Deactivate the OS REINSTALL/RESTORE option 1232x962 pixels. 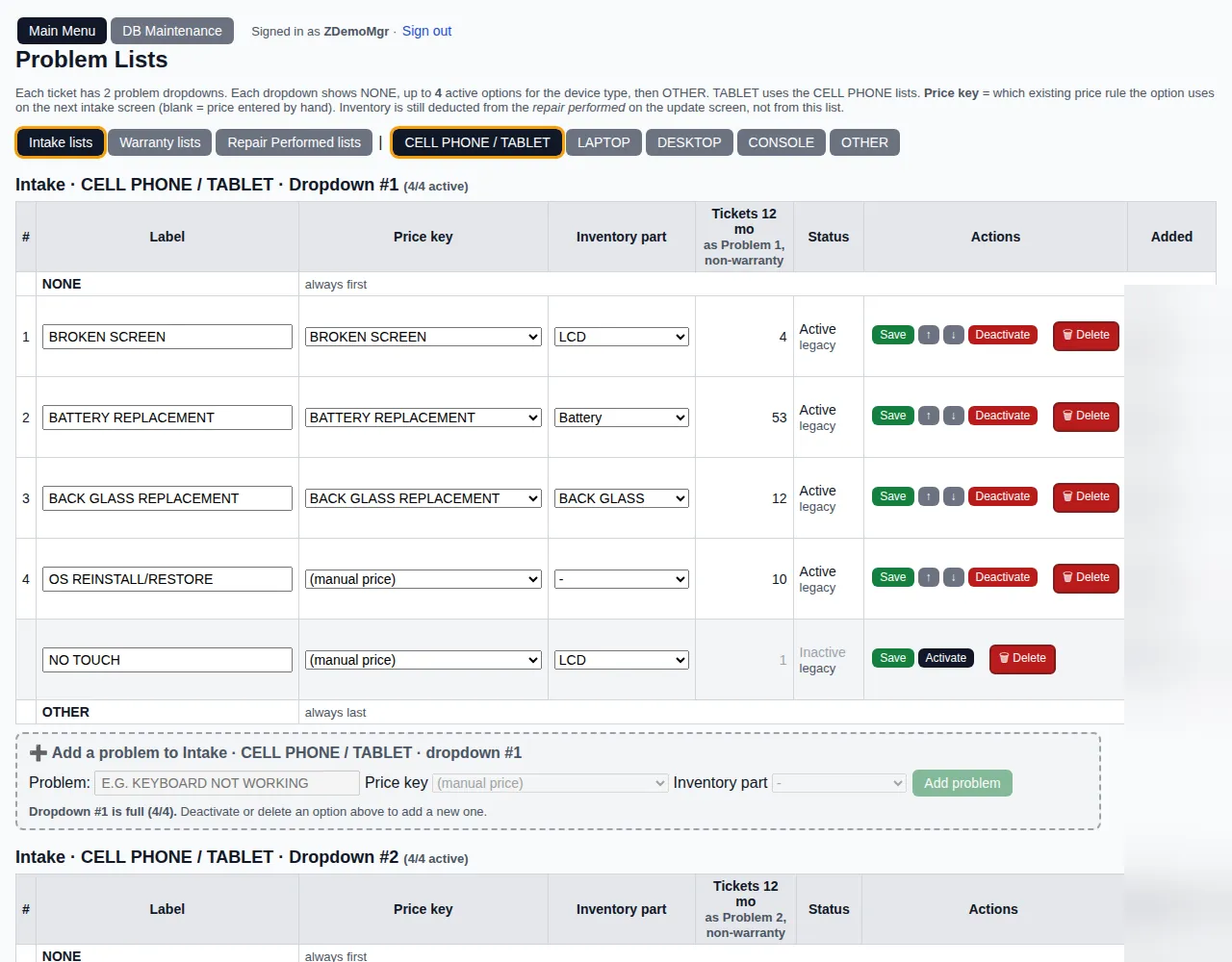1002,577
